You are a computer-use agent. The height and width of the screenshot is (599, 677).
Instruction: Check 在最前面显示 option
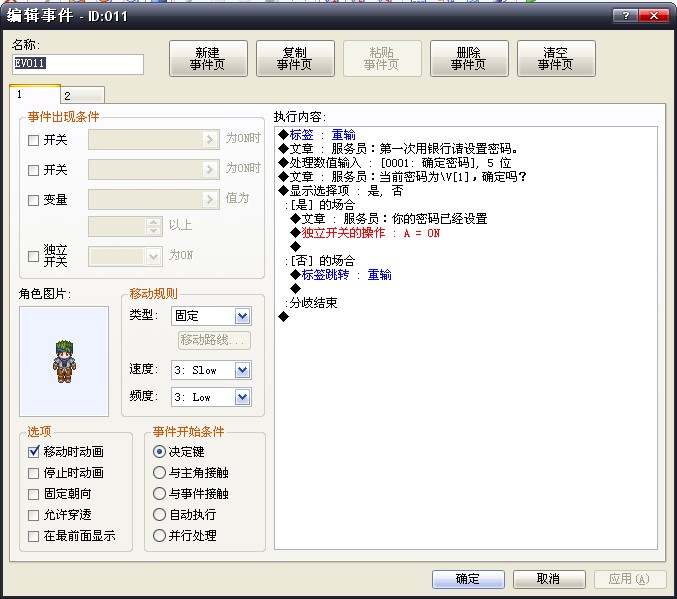pyautogui.click(x=33, y=536)
